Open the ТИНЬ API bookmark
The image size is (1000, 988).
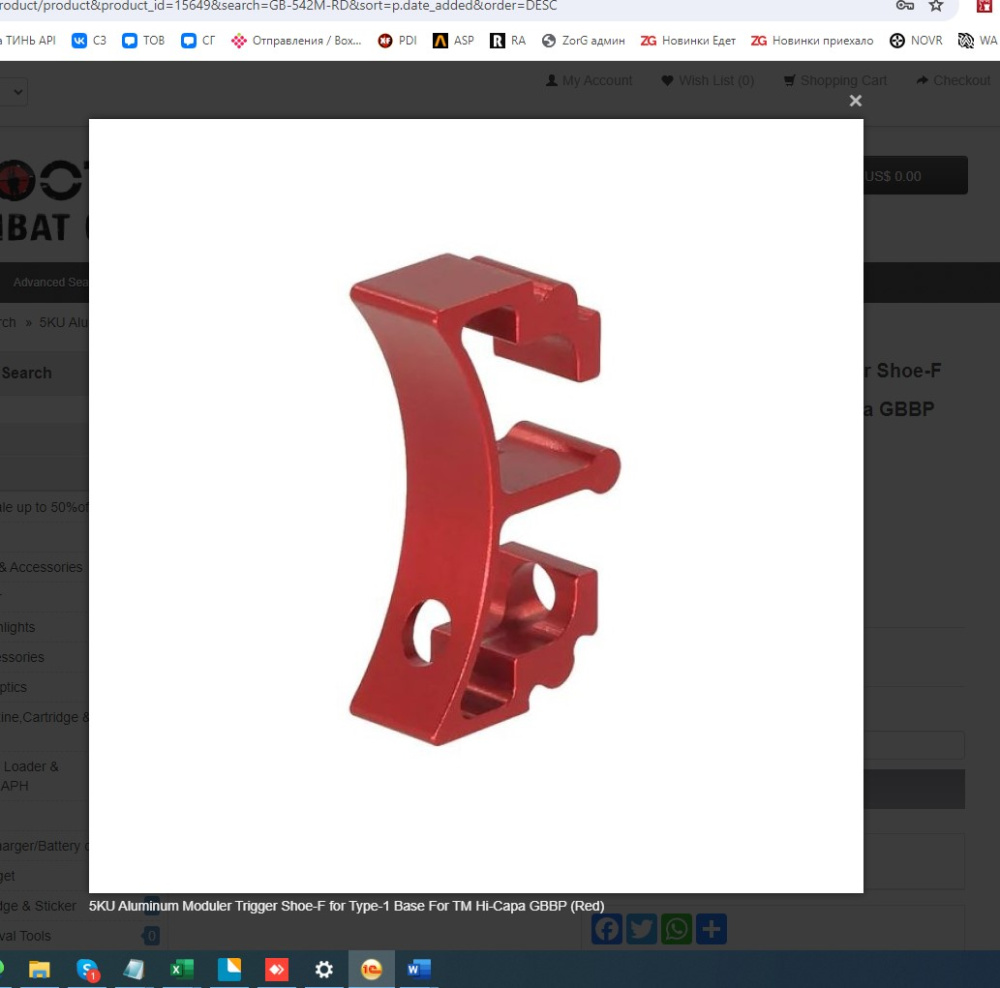28,41
